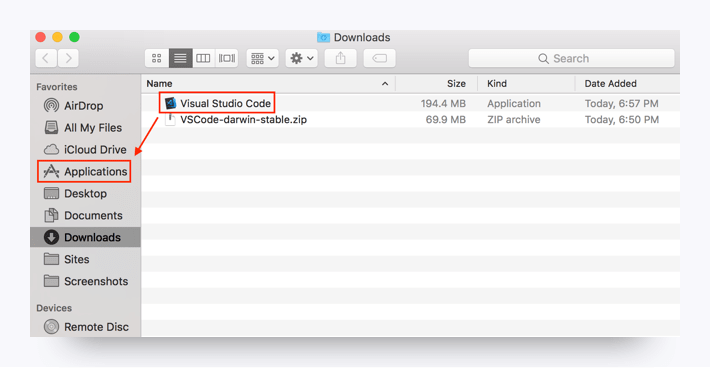
Task: Switch to icon view
Action: [x=157, y=58]
